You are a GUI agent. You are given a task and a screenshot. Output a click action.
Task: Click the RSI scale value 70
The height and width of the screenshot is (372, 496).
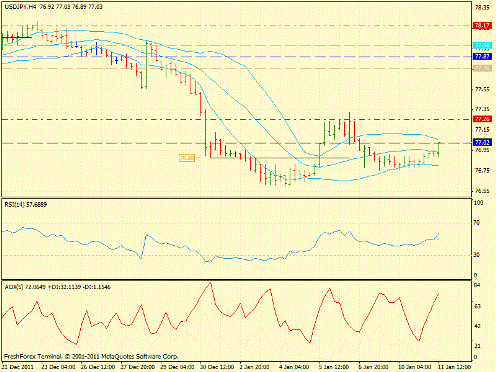pyautogui.click(x=477, y=223)
